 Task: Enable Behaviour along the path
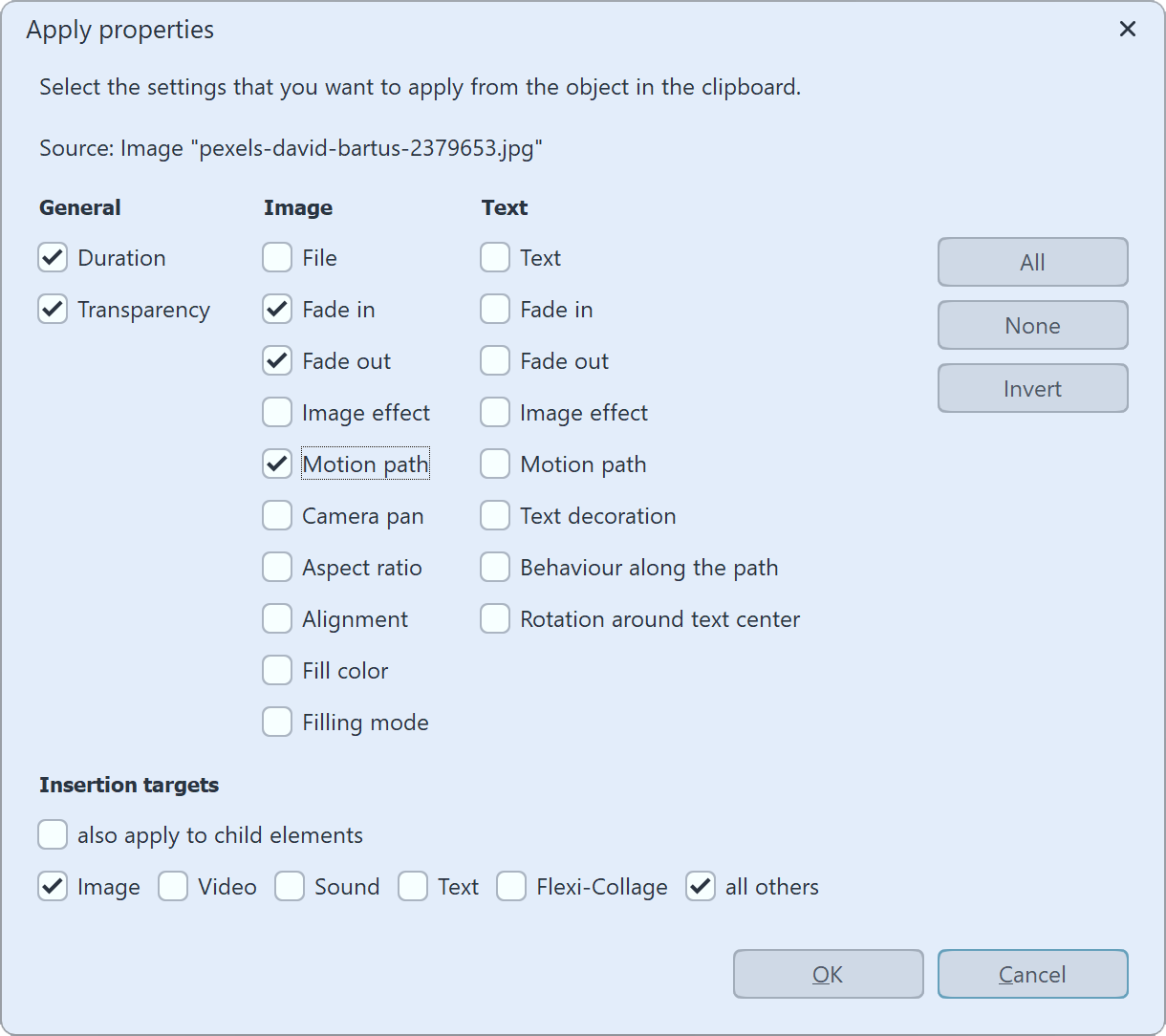(x=494, y=567)
